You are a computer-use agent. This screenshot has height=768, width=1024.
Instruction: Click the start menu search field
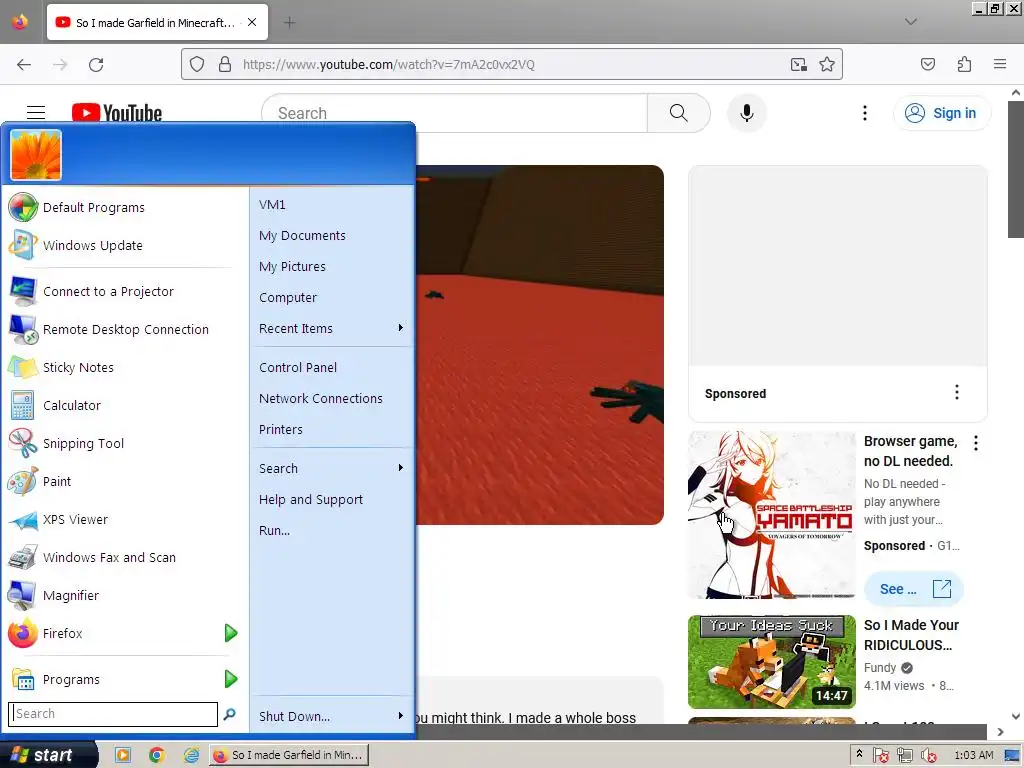click(113, 714)
